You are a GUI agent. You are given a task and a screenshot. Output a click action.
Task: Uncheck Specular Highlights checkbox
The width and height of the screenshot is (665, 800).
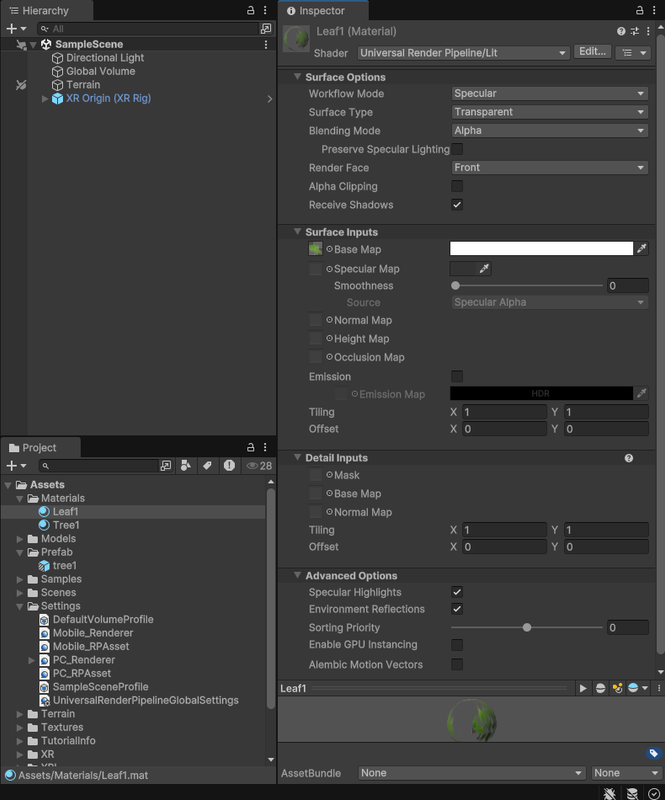(x=457, y=592)
